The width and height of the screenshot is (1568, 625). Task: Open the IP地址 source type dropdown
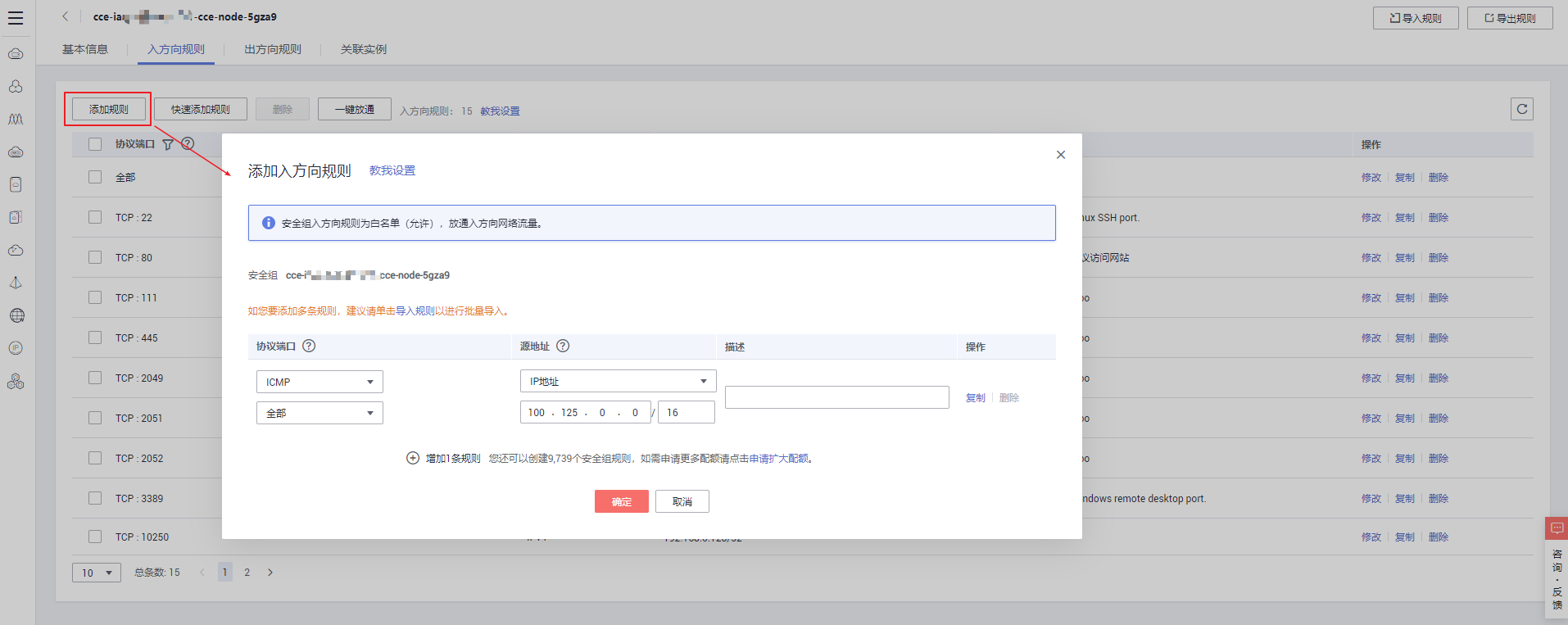coord(618,381)
